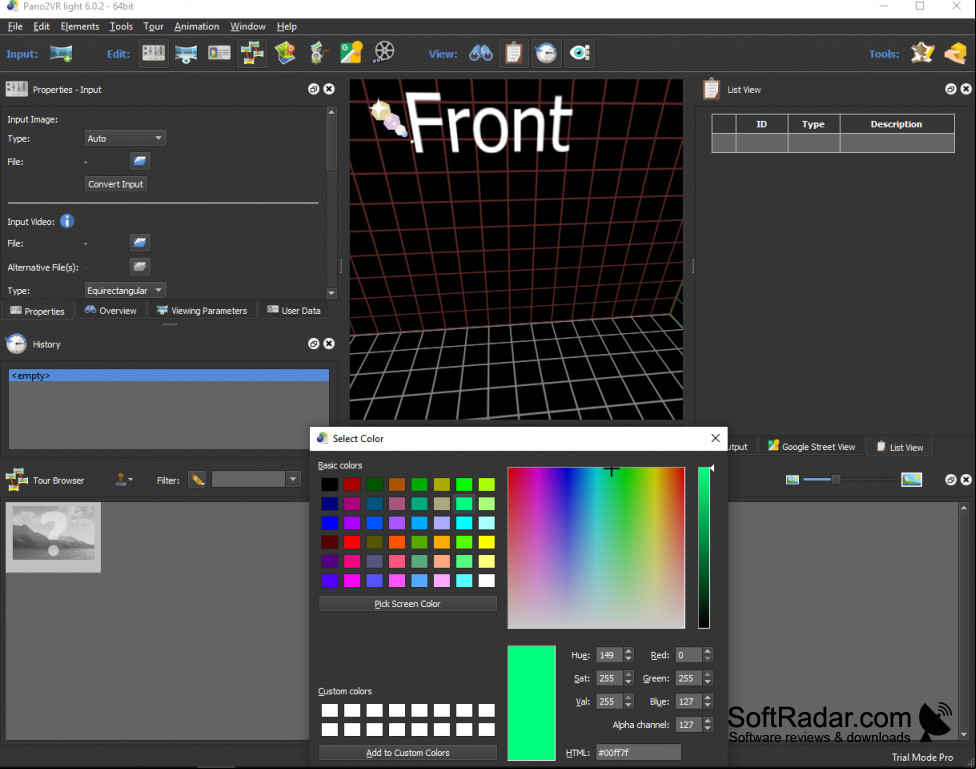
Task: Open the File menu
Action: [15, 26]
